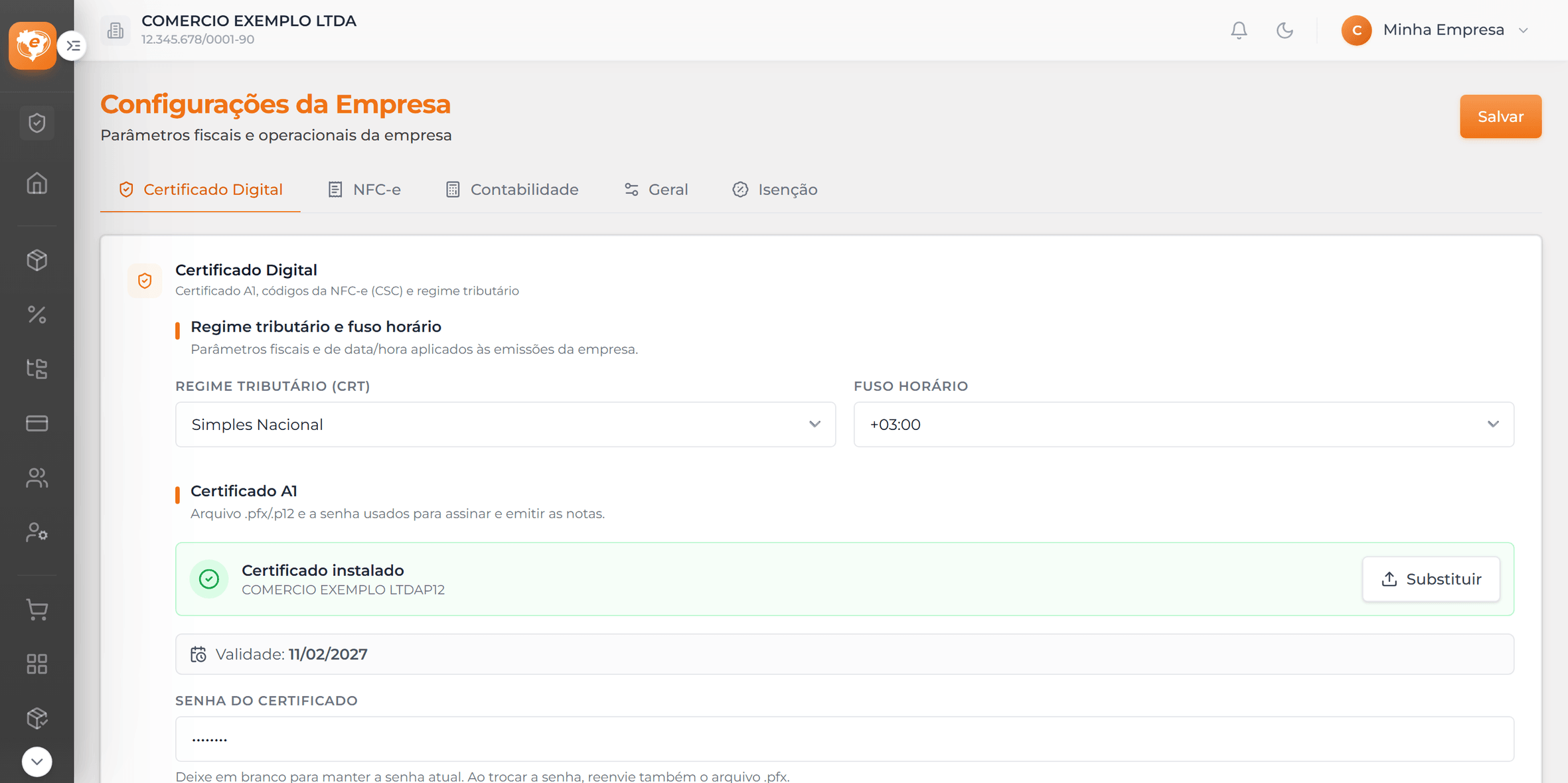Click the company building icon in header
Screen dimensions: 1568x783
(116, 31)
